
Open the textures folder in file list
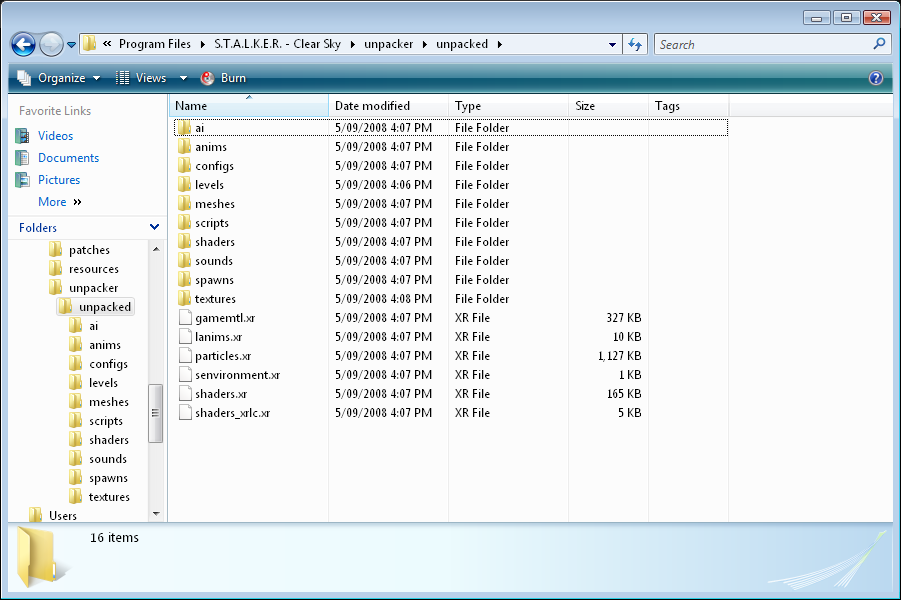pos(215,299)
